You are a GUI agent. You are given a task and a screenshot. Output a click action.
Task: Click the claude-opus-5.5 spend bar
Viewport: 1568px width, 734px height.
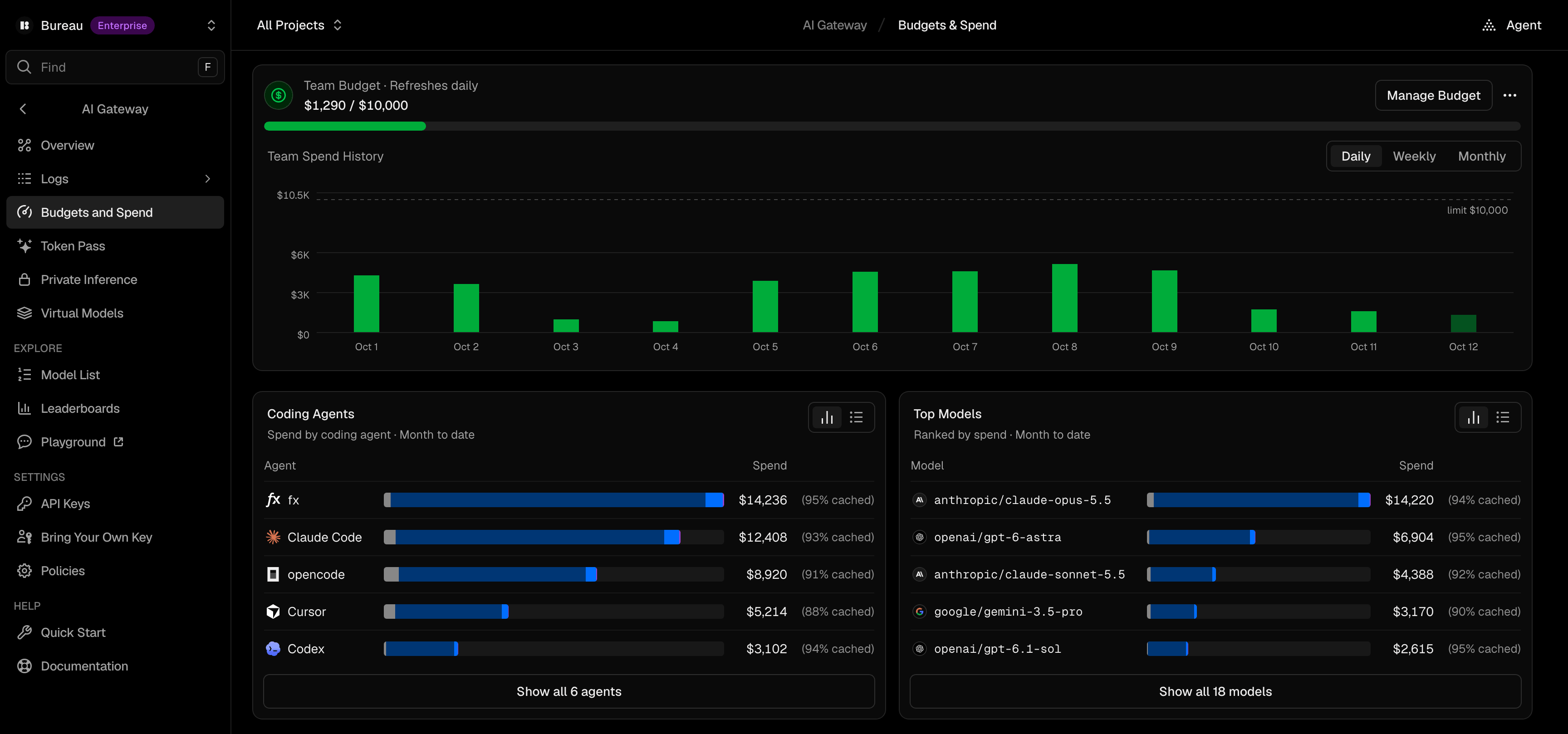point(1258,499)
